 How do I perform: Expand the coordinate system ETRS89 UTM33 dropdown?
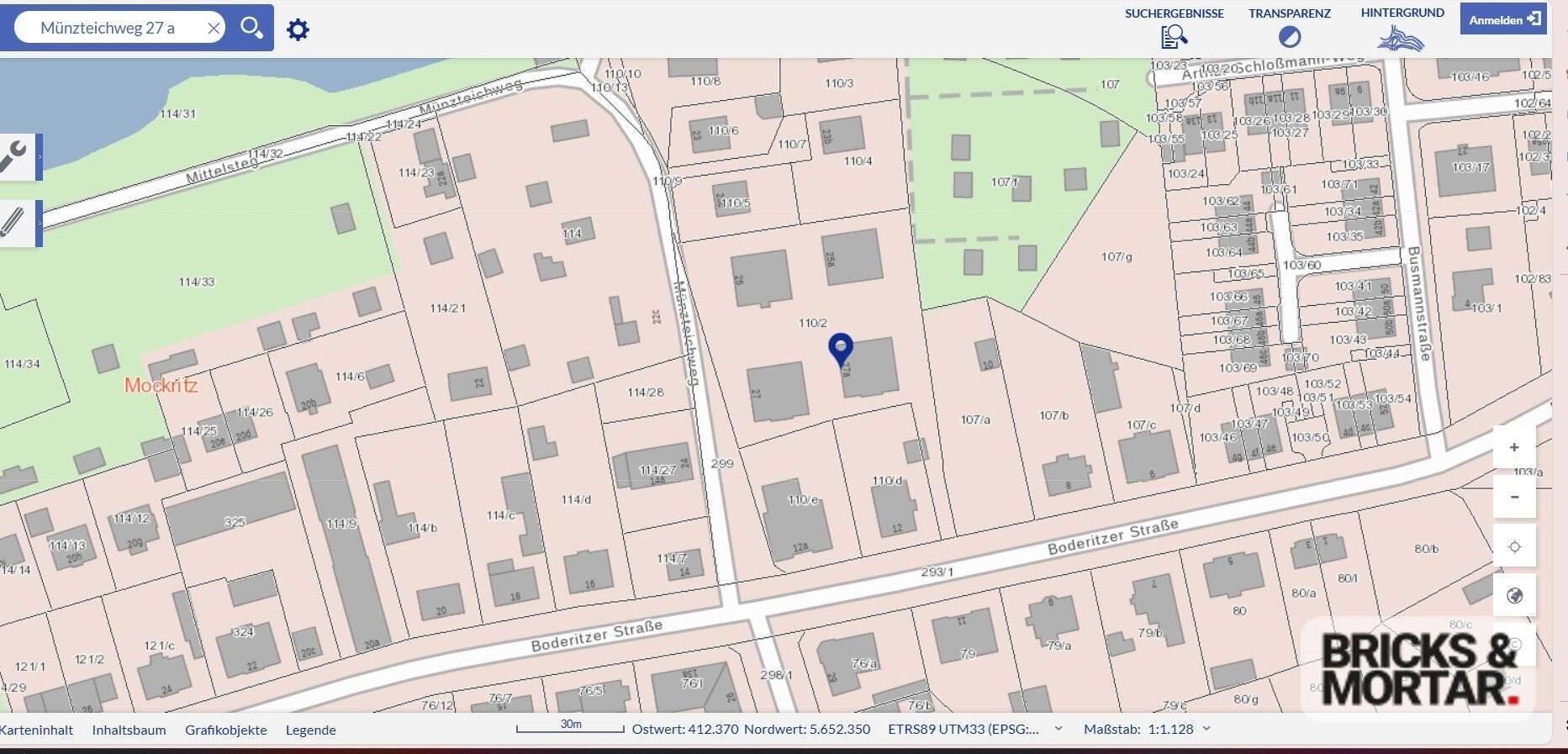[1059, 729]
